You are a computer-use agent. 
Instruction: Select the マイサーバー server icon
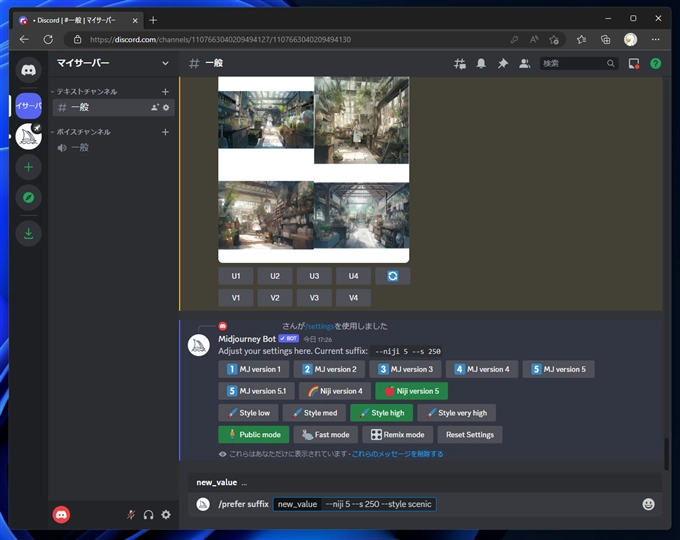coord(29,105)
